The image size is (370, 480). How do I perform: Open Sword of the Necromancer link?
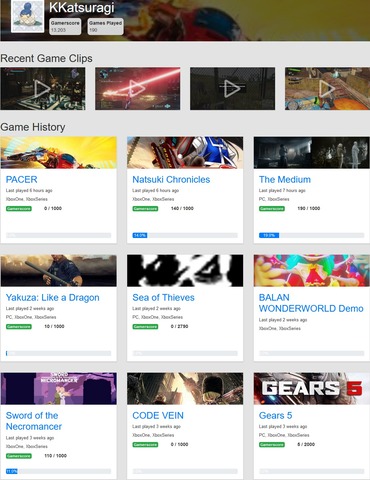click(34, 421)
